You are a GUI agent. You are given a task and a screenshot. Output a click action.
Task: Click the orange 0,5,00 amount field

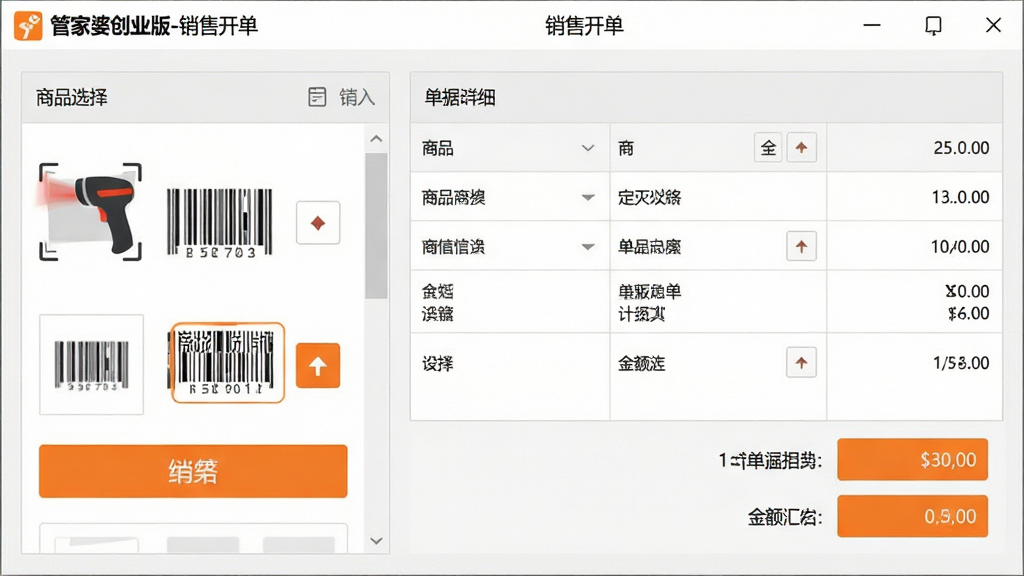[x=912, y=517]
